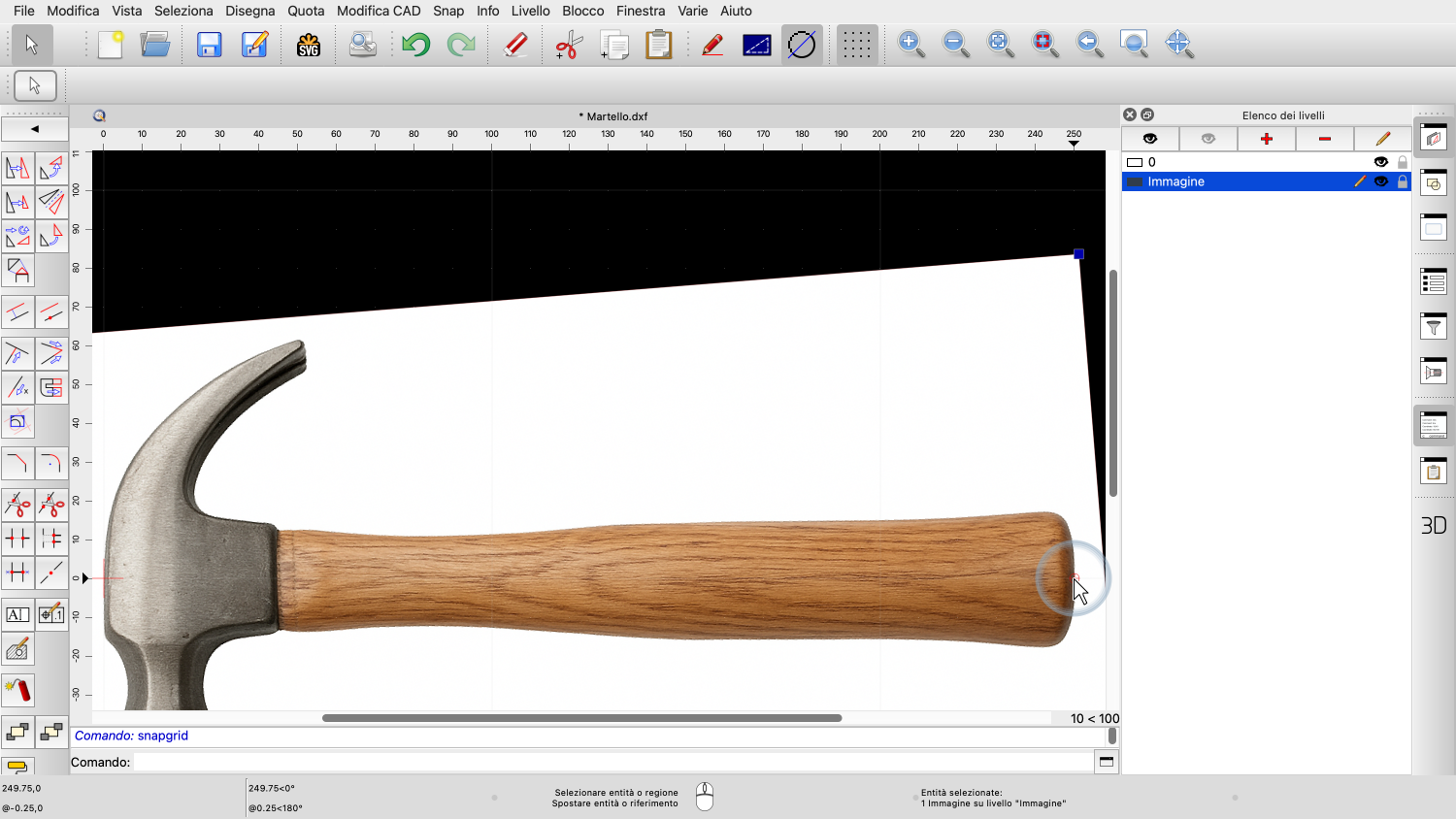Viewport: 1456px width, 819px height.
Task: Hide the Immagine layer via eye icon
Action: (1380, 181)
